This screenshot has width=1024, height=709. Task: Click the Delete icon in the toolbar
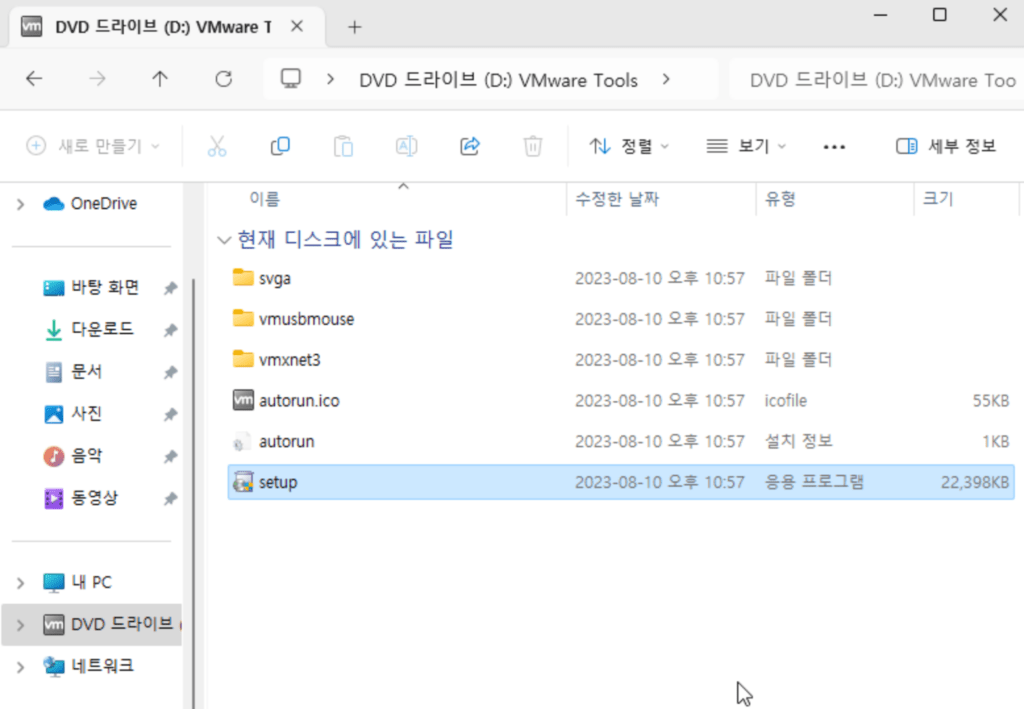[x=532, y=146]
